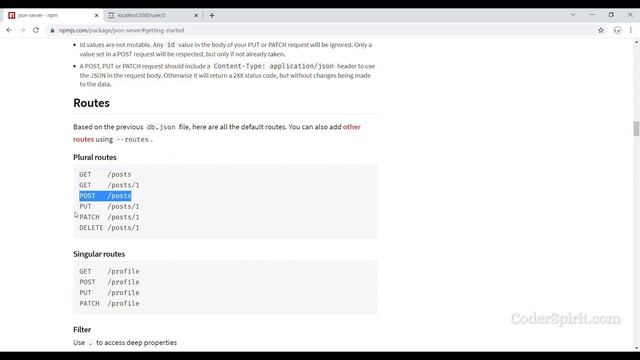Open Chrome's three-dot menu
640x360 pixels.
coord(631,30)
